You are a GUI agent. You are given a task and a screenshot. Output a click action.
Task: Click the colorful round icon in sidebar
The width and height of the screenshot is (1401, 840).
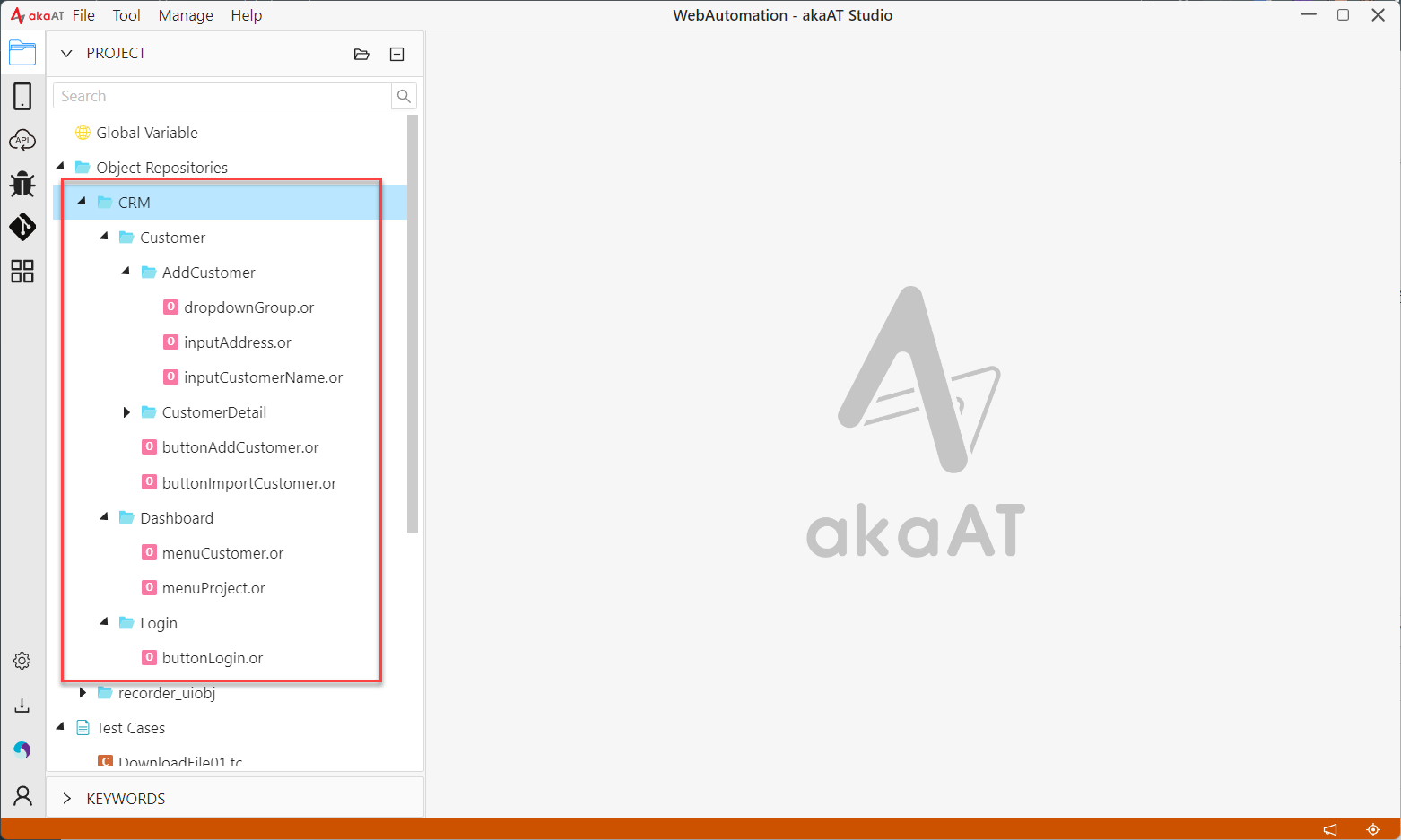point(22,749)
